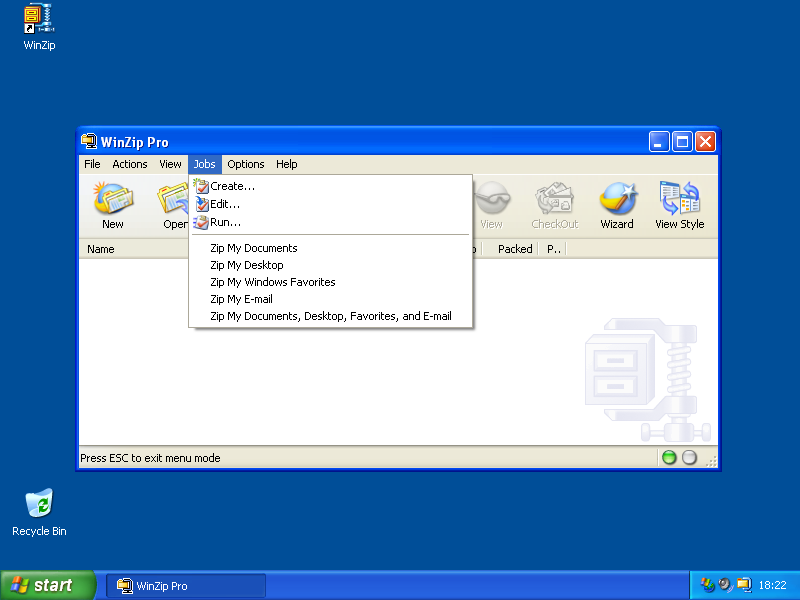
Task: Choose Edit... from the Jobs menu
Action: click(225, 204)
